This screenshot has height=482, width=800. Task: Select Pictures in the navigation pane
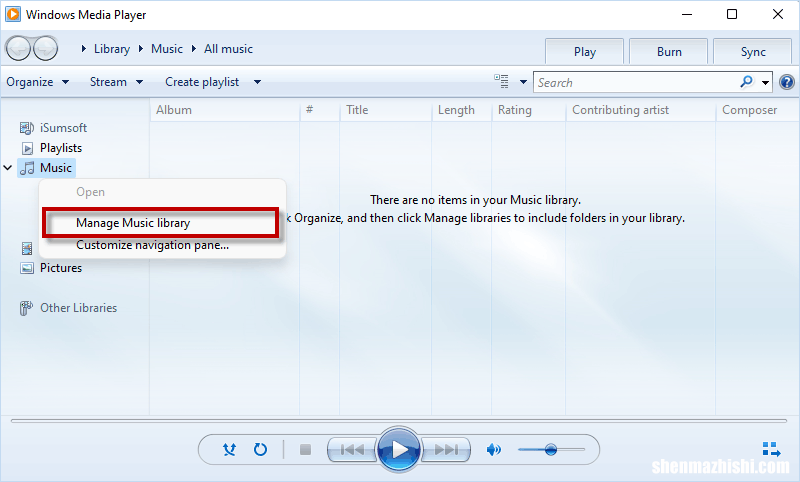coord(61,268)
